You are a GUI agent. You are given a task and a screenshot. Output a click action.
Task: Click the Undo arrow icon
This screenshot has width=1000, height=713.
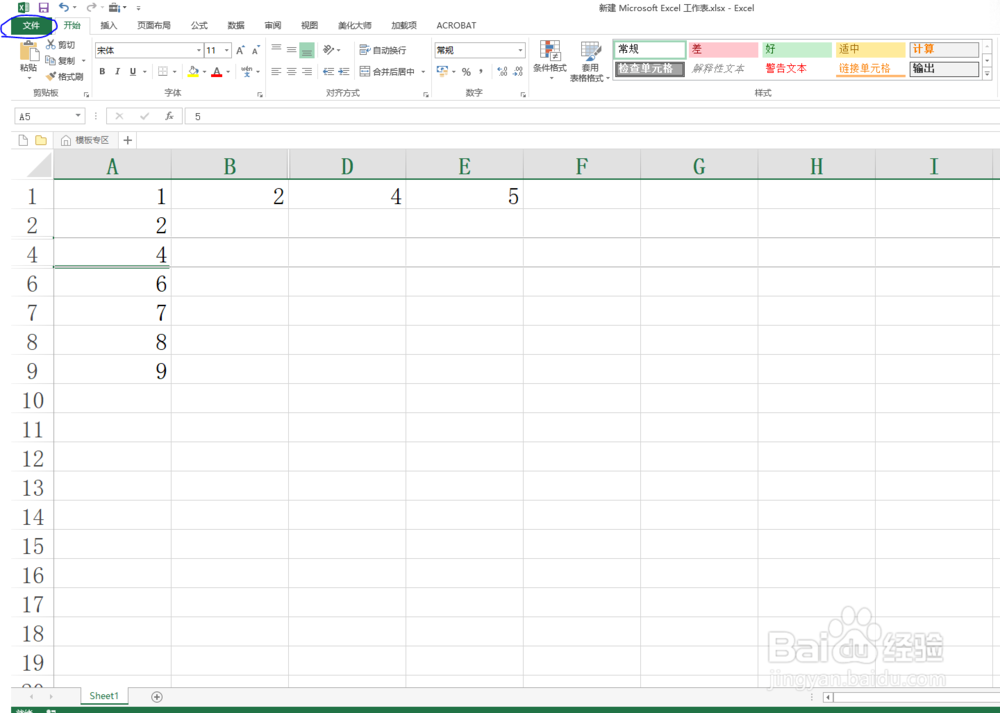coord(64,8)
